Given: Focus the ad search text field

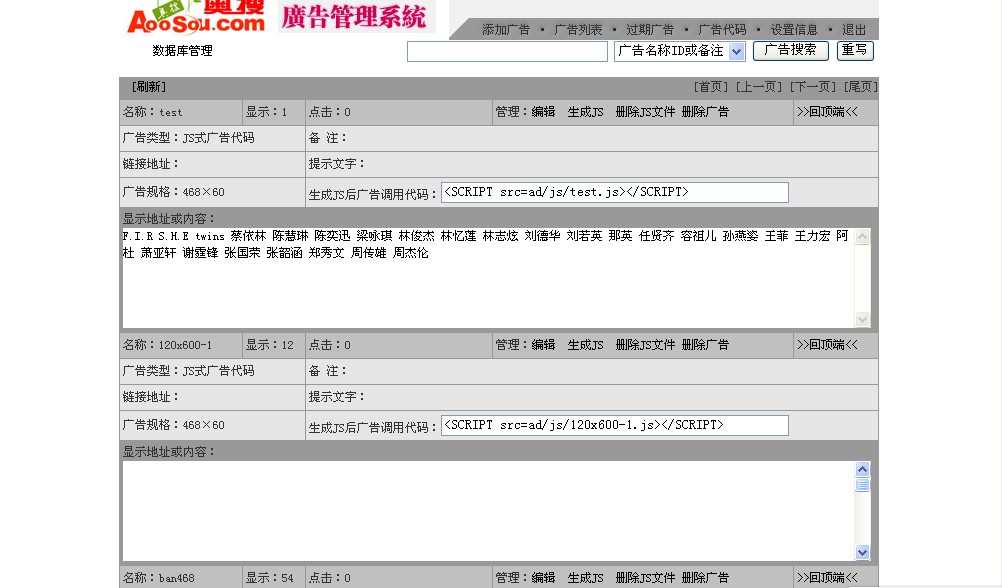Looking at the screenshot, I should [507, 51].
